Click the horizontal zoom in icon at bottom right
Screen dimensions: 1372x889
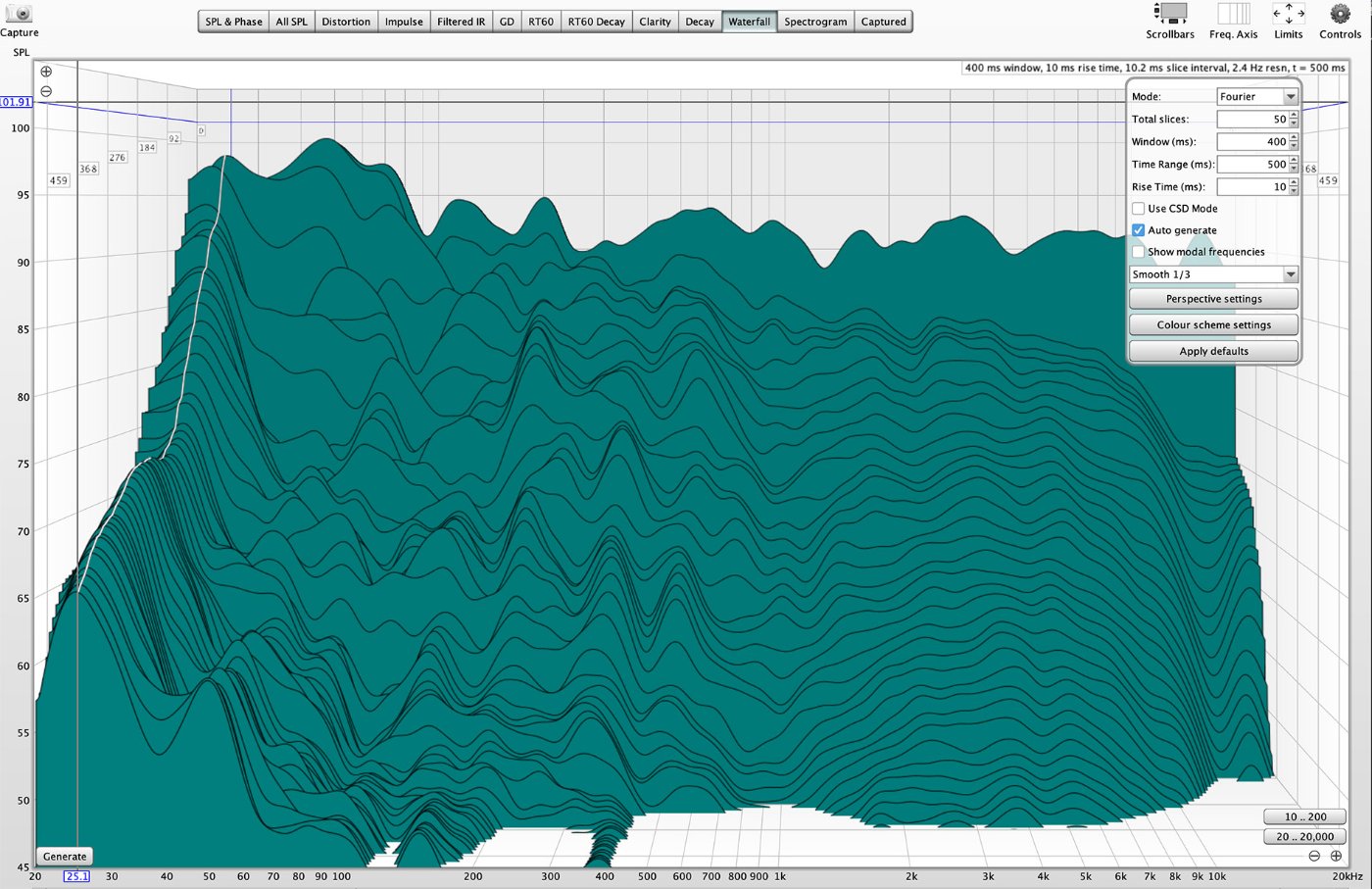tap(1336, 856)
